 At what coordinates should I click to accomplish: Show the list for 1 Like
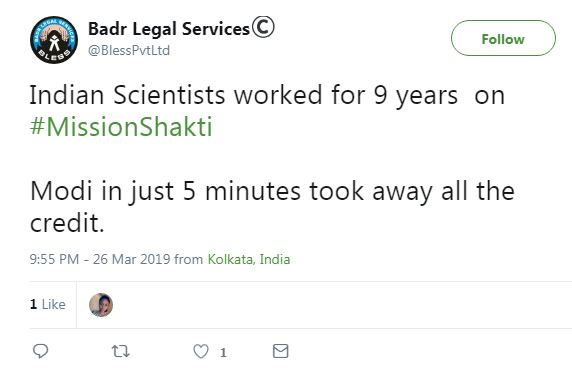(48, 304)
